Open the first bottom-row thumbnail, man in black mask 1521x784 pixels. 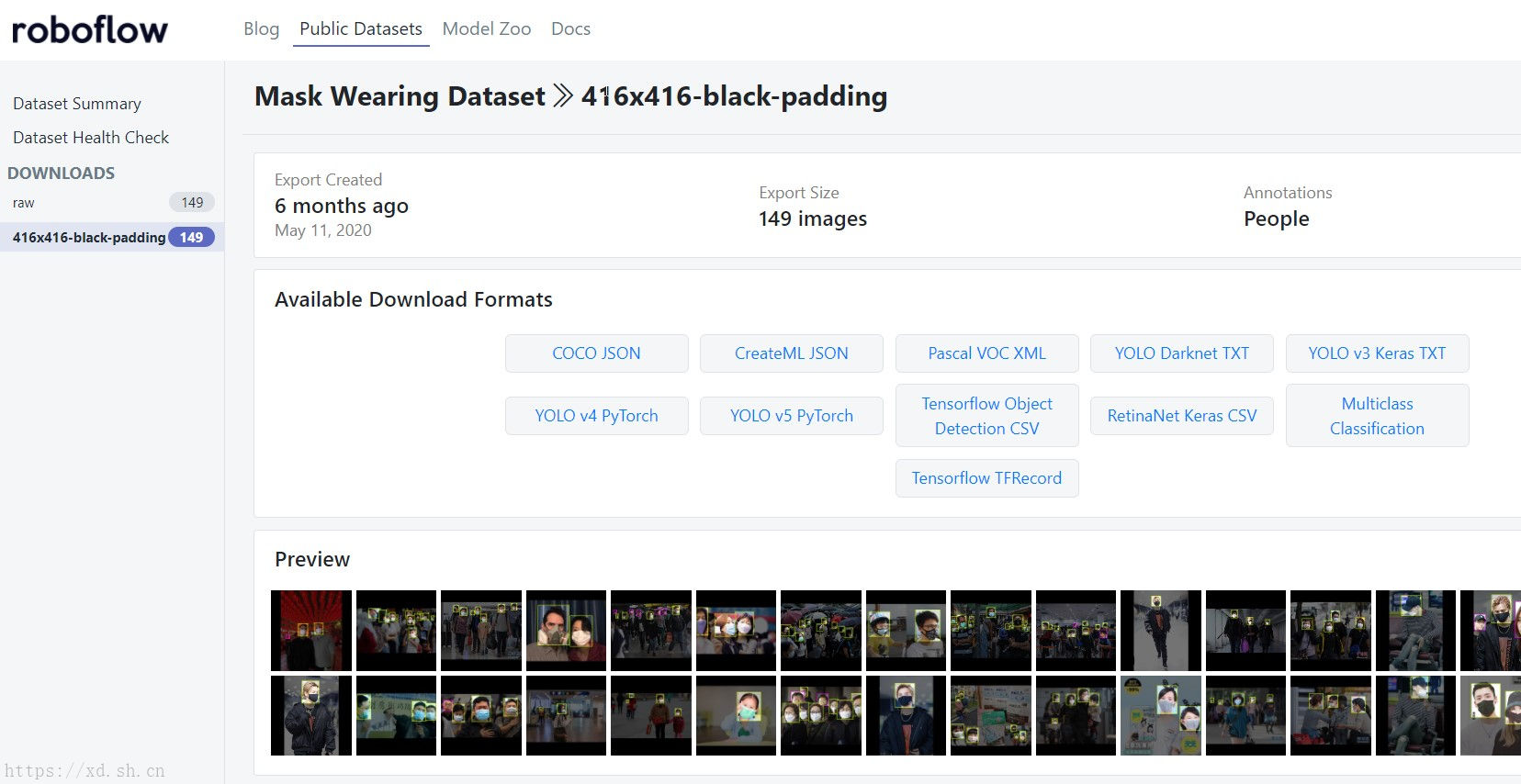click(x=311, y=716)
